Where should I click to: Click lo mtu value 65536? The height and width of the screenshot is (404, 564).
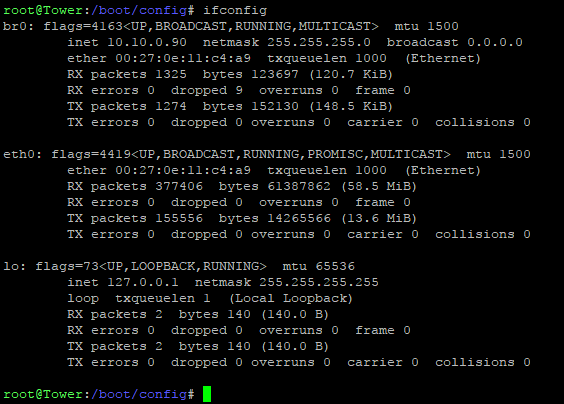(335, 267)
